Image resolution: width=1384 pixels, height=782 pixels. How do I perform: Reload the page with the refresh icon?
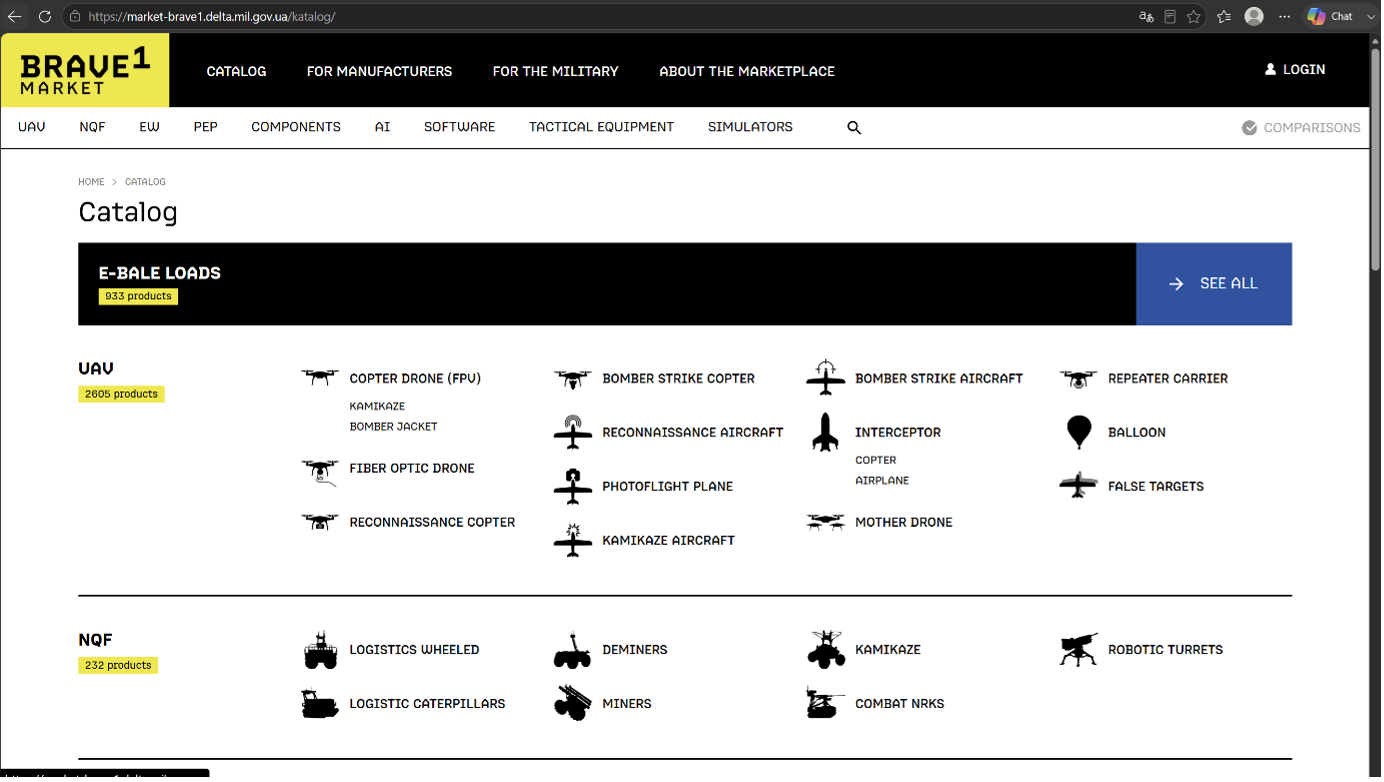pyautogui.click(x=45, y=17)
